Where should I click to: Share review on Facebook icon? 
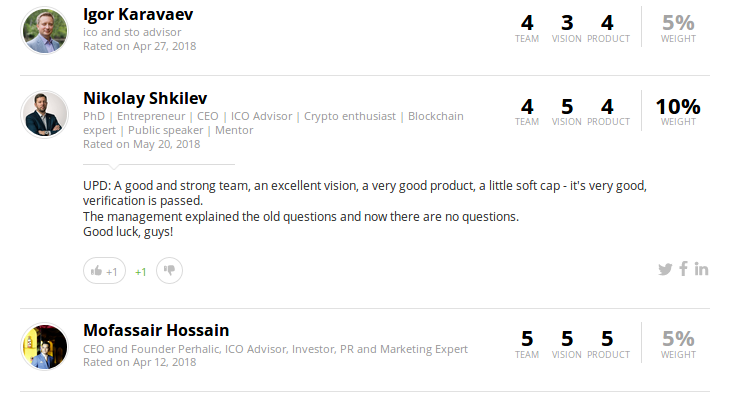[x=683, y=269]
